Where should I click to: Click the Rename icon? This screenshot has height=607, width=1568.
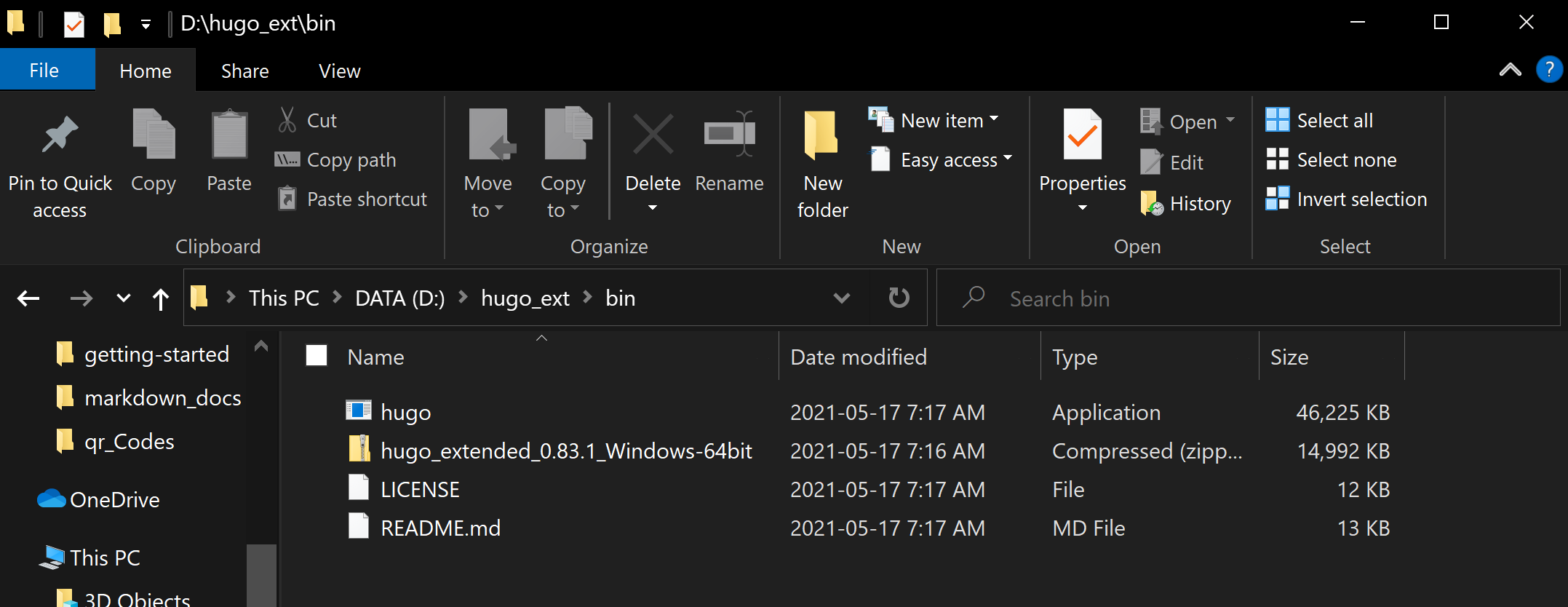tap(730, 134)
